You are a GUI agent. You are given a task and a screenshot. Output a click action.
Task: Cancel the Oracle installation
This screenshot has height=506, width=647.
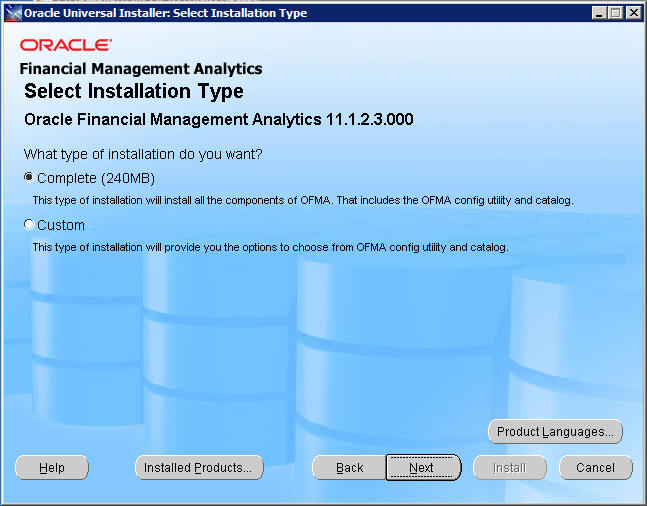pos(595,468)
